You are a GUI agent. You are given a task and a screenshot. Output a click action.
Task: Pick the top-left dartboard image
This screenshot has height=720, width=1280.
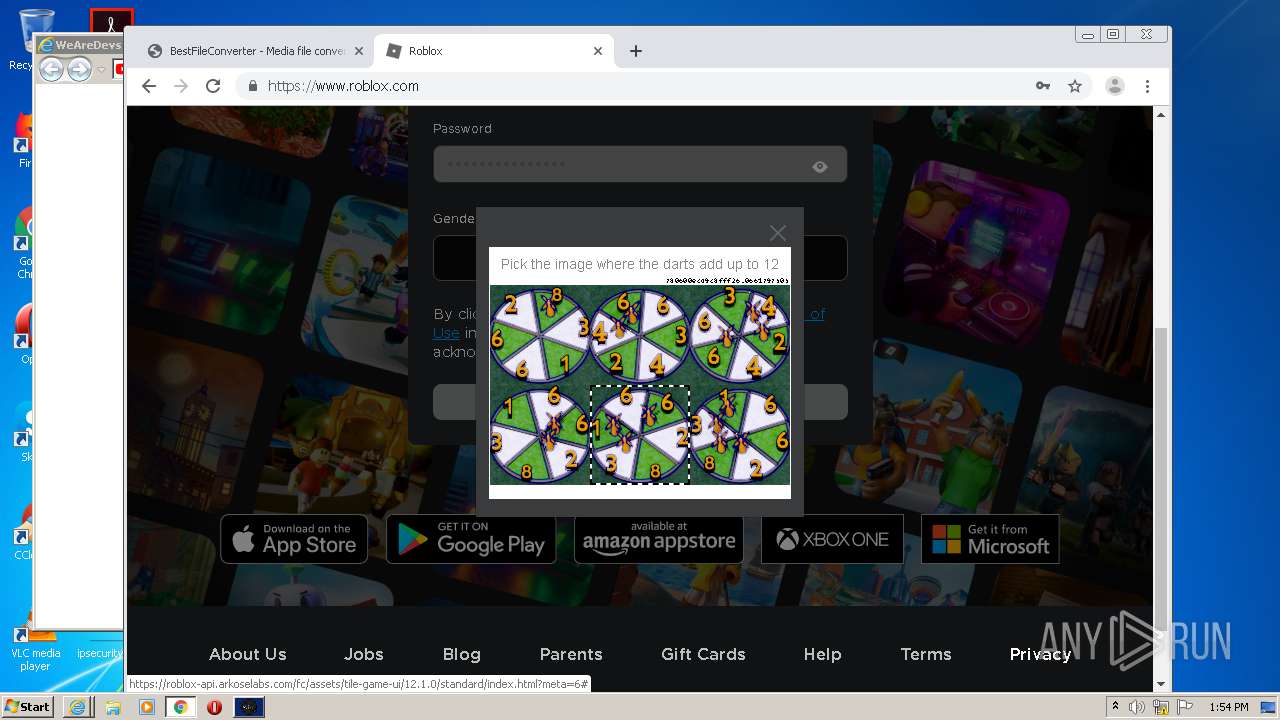pyautogui.click(x=539, y=335)
